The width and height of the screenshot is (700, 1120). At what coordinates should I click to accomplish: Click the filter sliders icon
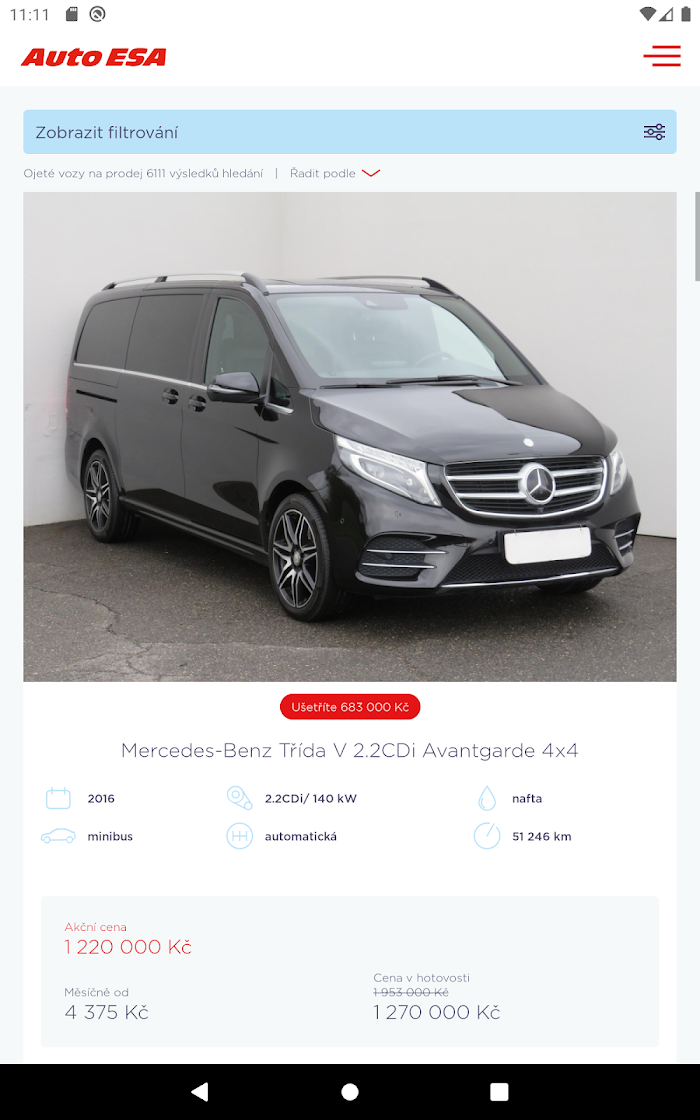tap(654, 132)
